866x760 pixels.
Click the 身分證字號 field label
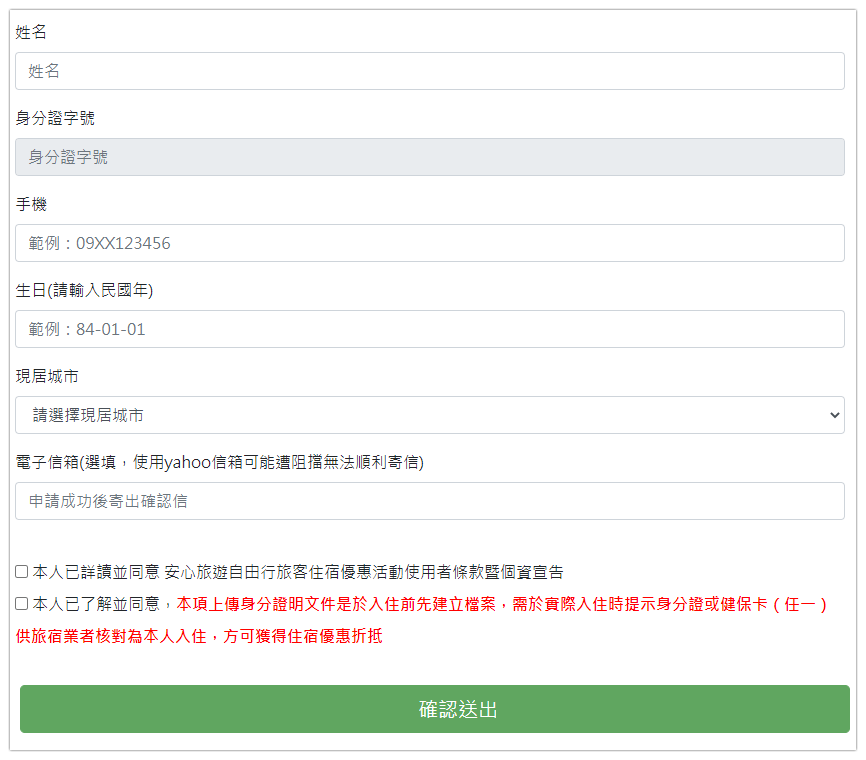55,119
